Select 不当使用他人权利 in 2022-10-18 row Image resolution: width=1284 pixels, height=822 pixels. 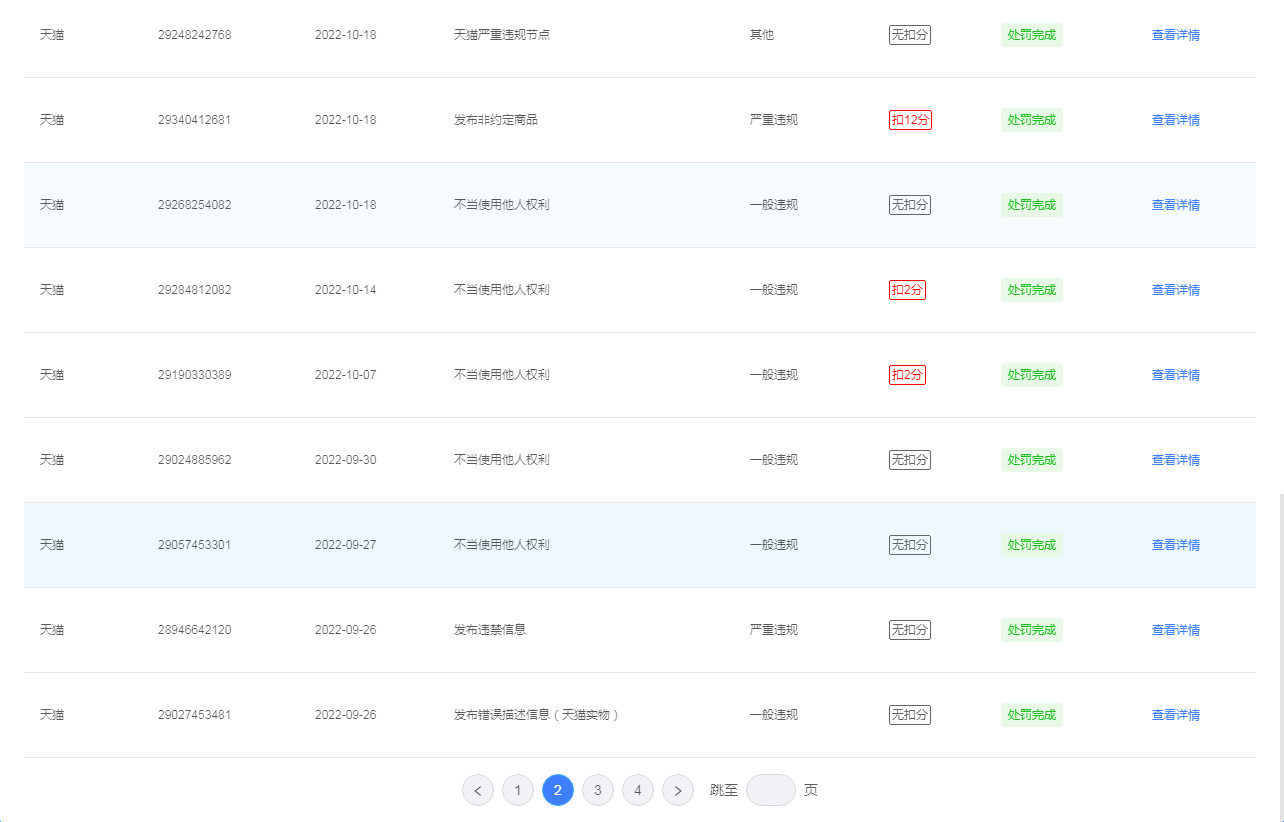[x=502, y=205]
